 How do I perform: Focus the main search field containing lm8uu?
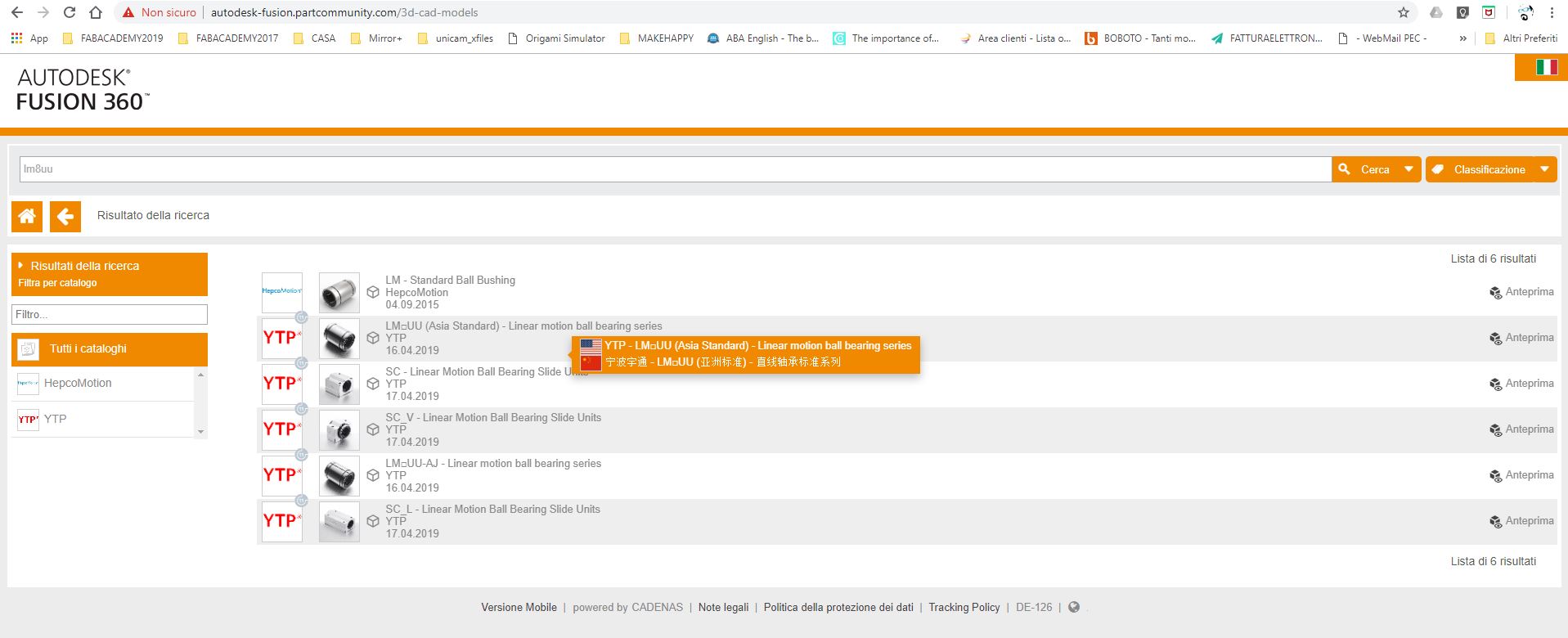[x=676, y=169]
